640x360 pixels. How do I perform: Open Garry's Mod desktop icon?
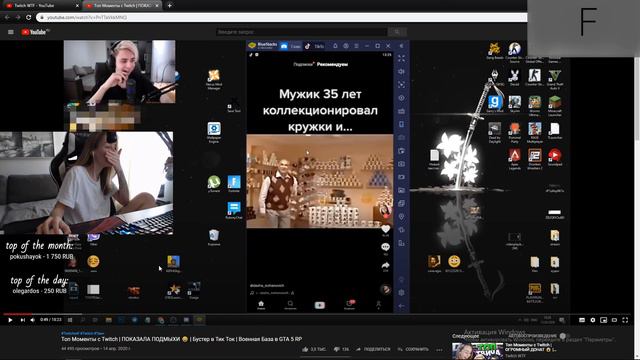[495, 104]
